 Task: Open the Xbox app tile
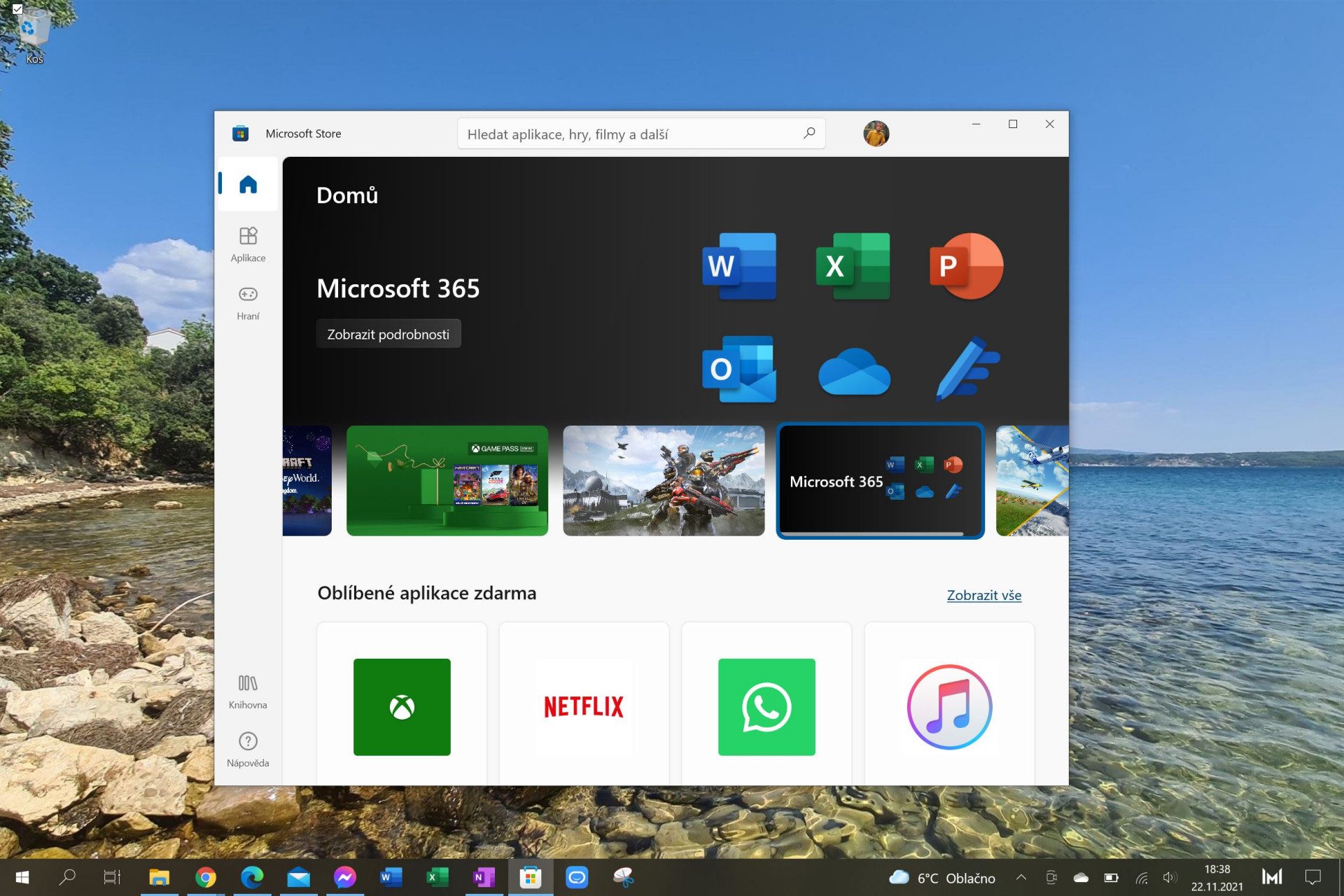click(x=402, y=703)
